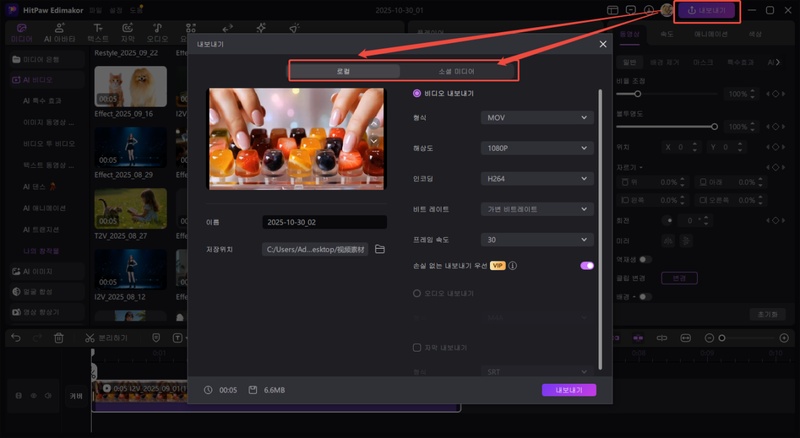Click the layout panel icon in title bar

click(x=613, y=10)
